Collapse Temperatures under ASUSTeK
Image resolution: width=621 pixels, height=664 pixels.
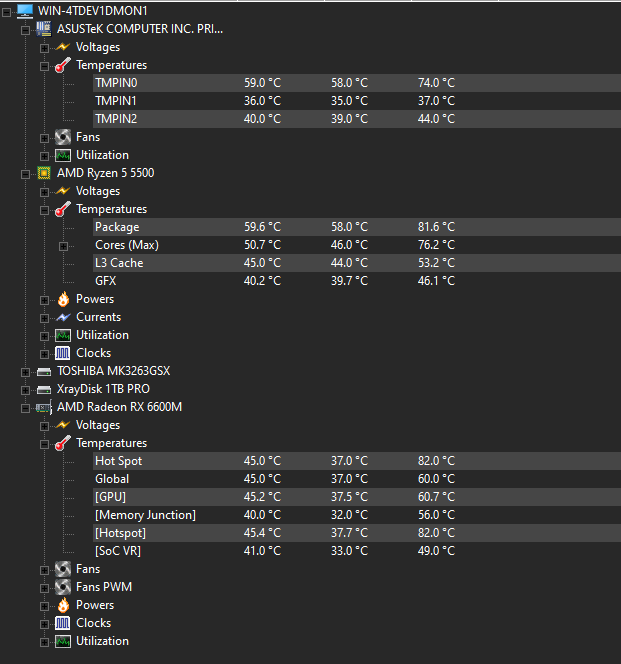pyautogui.click(x=44, y=66)
